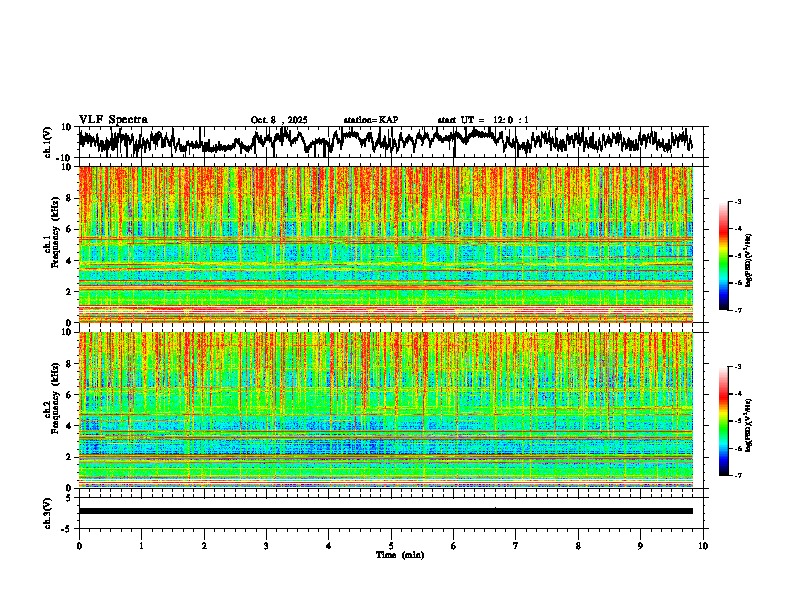Click the '5' time axis tick label

[x=391, y=546]
